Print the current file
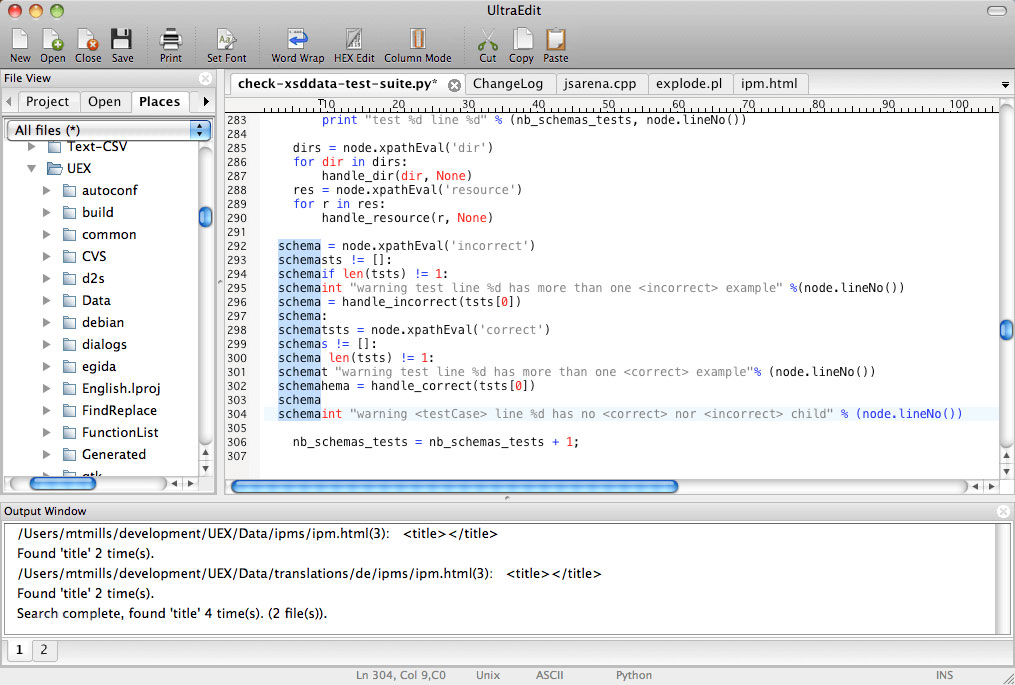 click(x=170, y=45)
